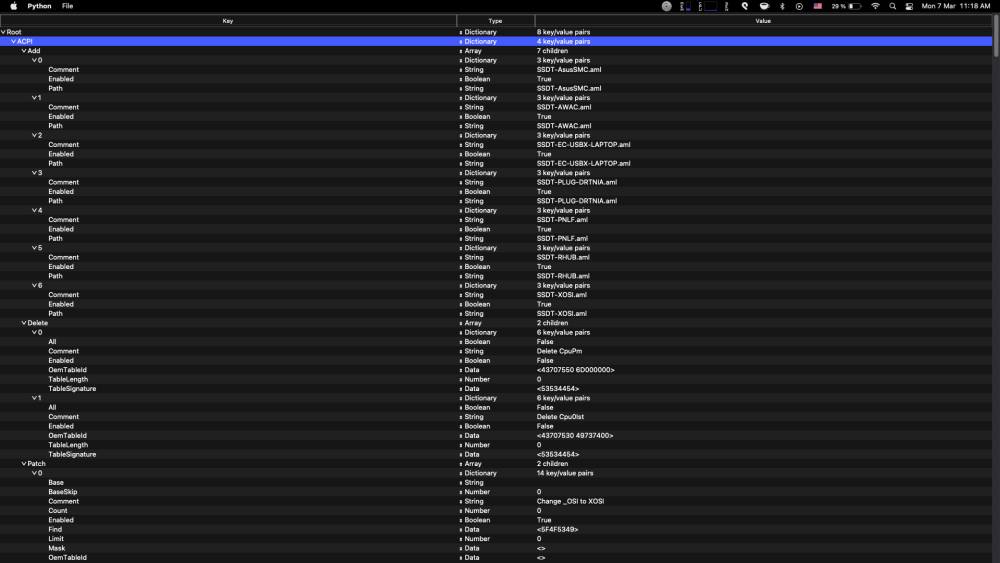Select the Path value SSDT-AWAC.aml
This screenshot has height=563, width=1000.
point(564,126)
